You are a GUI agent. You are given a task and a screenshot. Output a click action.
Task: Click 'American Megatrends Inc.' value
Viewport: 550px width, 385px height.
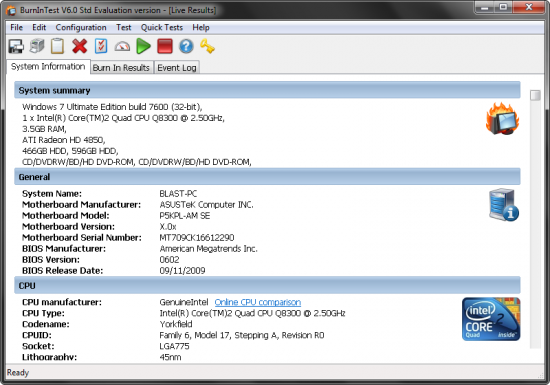point(208,249)
